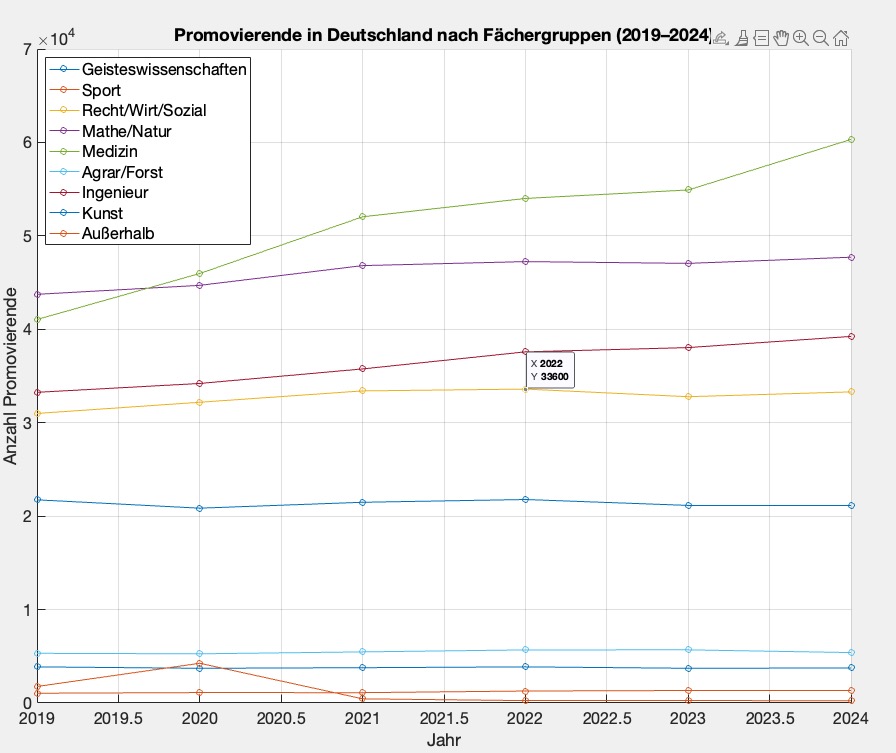
Task: Activate the zoom out tool
Action: click(x=820, y=38)
